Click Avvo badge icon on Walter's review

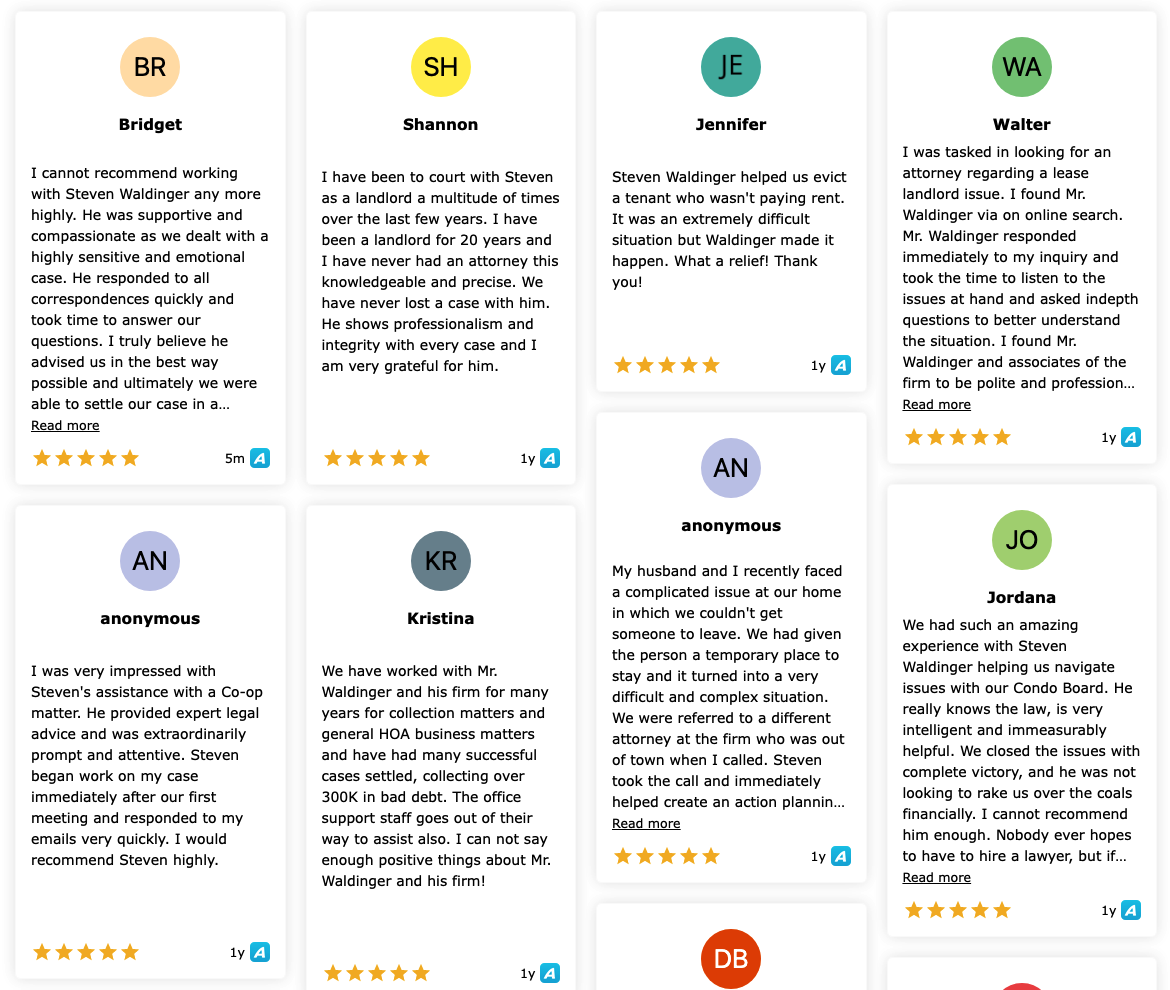[1131, 437]
